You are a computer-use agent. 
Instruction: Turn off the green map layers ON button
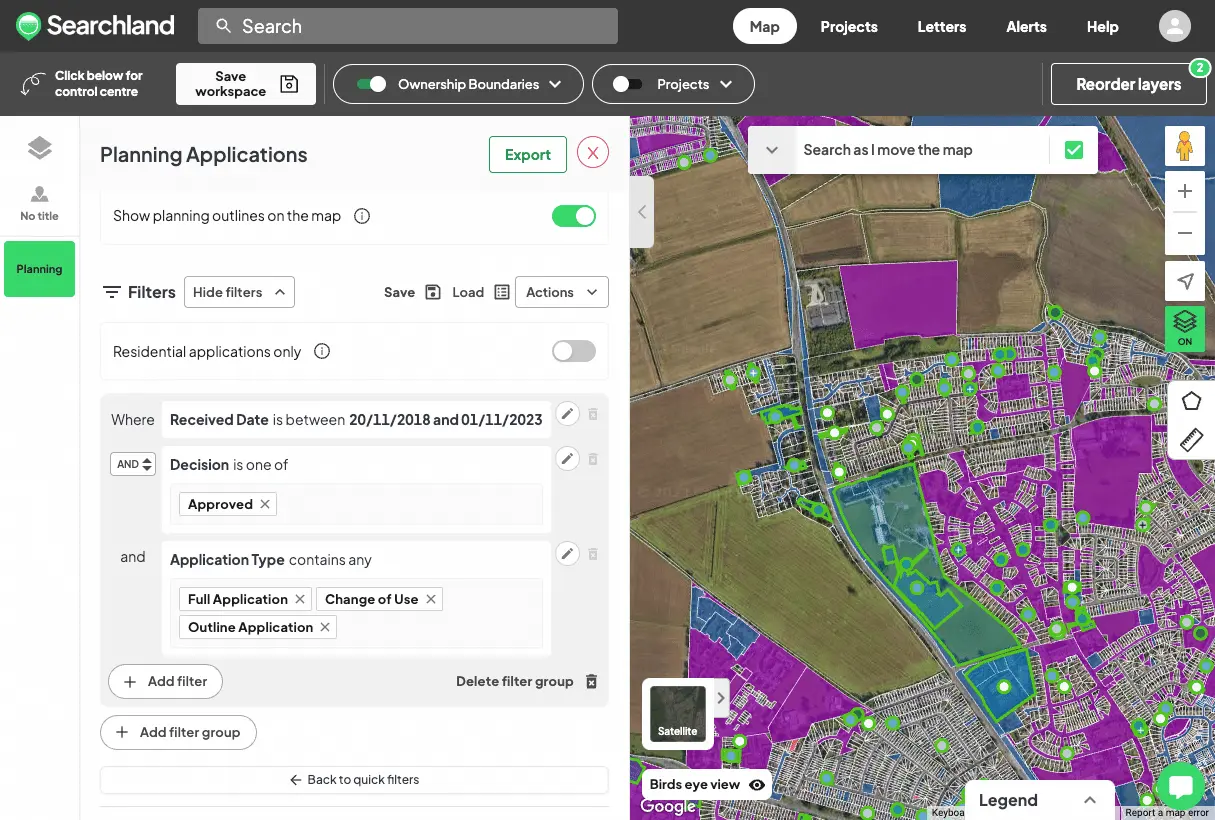point(1184,328)
